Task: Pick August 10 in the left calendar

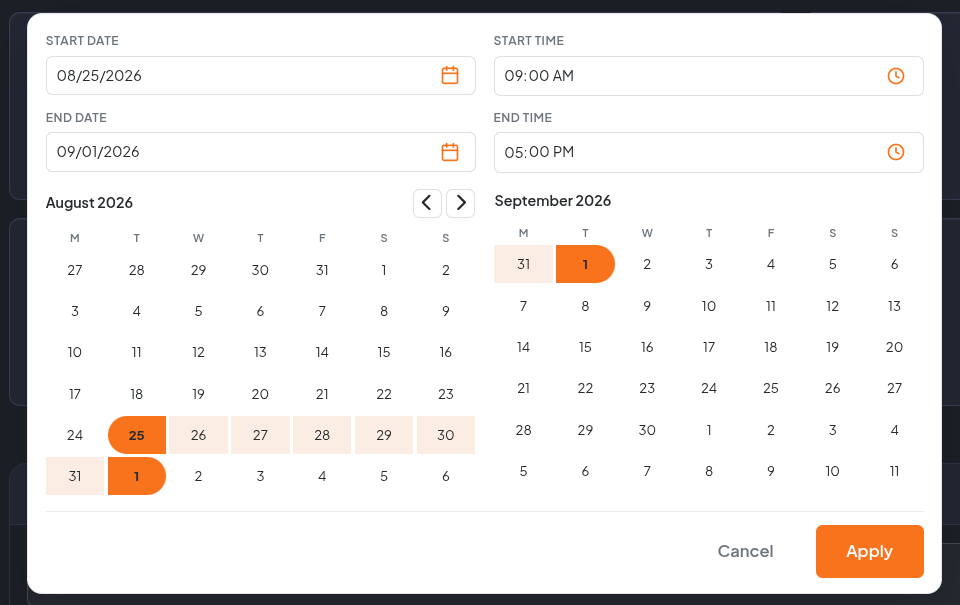Action: (75, 352)
